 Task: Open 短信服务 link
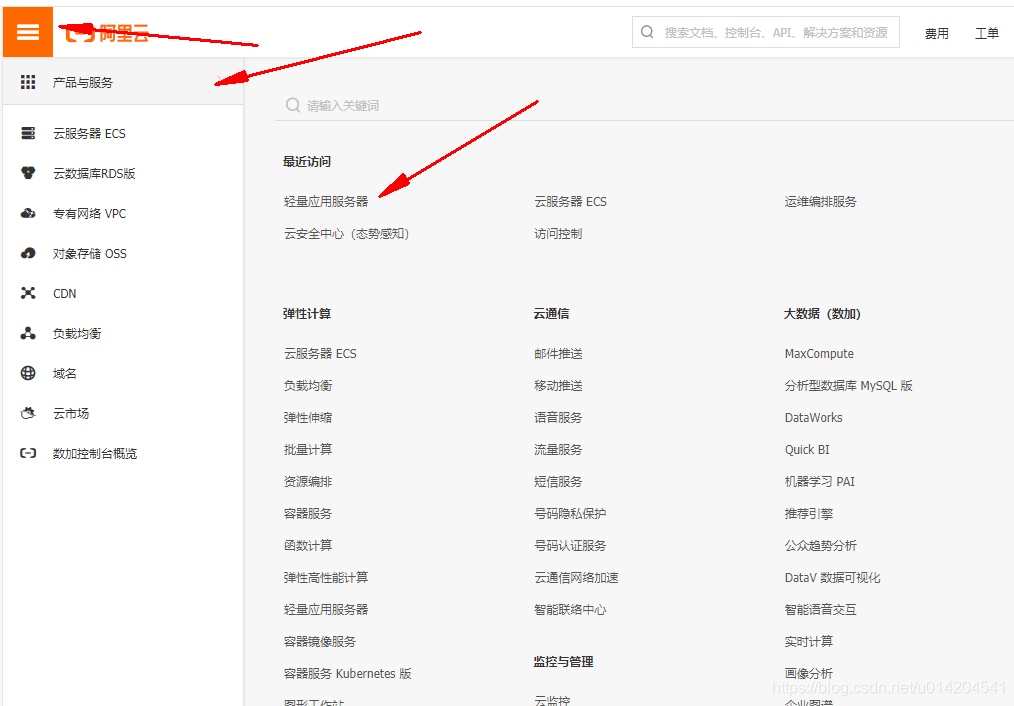(558, 482)
